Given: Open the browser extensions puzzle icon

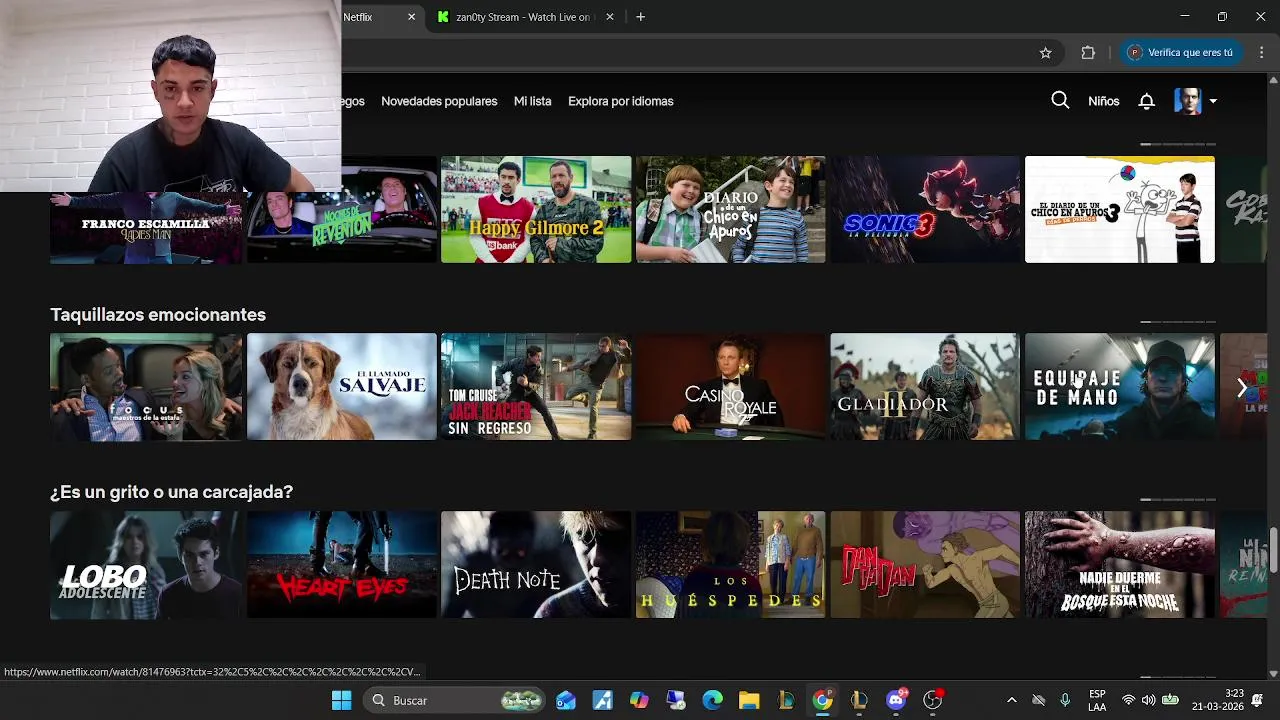Looking at the screenshot, I should click(x=1088, y=53).
